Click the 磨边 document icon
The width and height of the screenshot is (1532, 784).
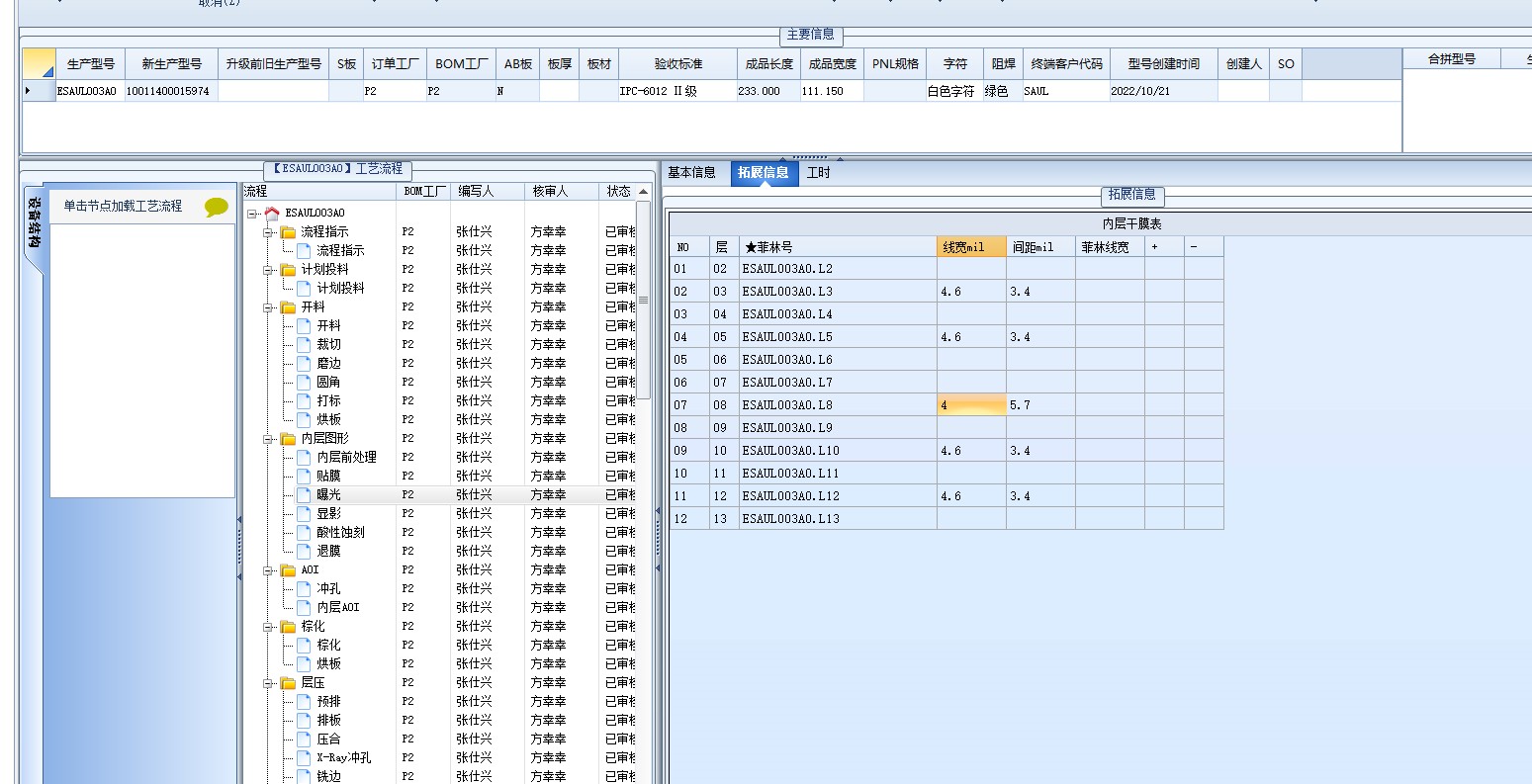[x=304, y=363]
